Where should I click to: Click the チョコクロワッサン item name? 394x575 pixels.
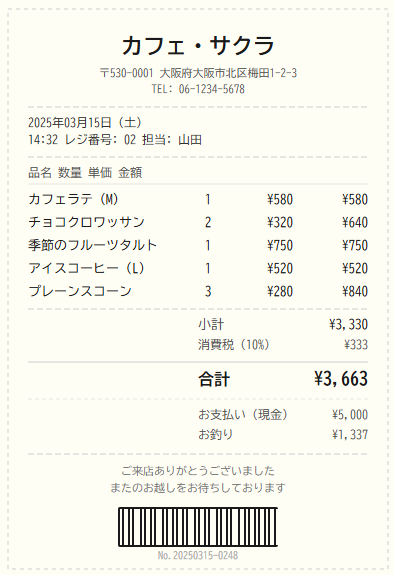(x=87, y=222)
